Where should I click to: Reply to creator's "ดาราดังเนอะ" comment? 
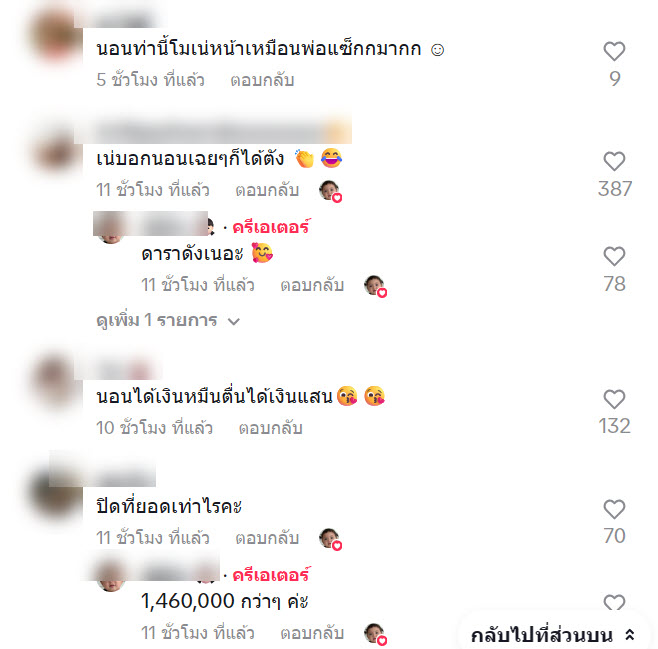click(x=312, y=285)
